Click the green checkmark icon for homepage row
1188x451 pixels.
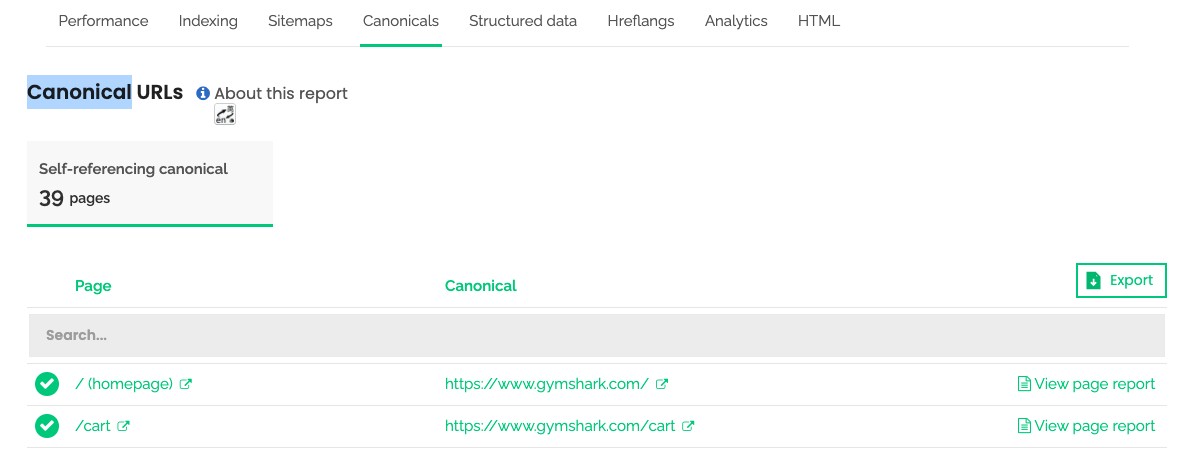coord(47,384)
